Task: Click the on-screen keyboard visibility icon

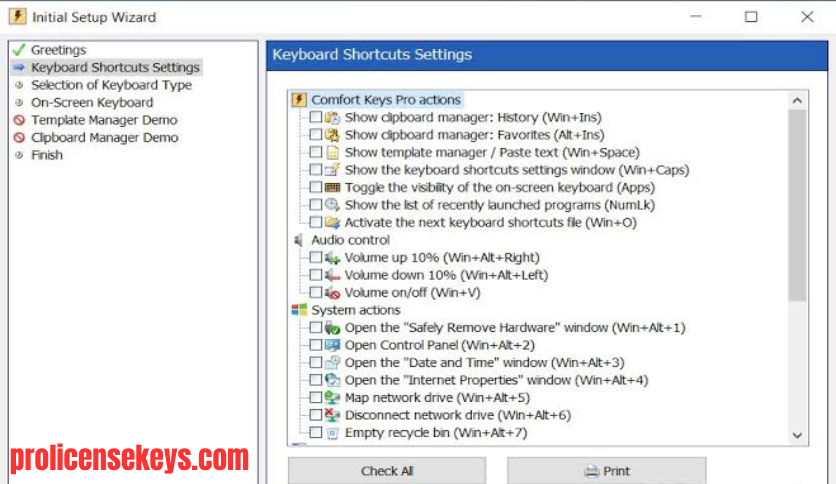Action: [x=332, y=187]
